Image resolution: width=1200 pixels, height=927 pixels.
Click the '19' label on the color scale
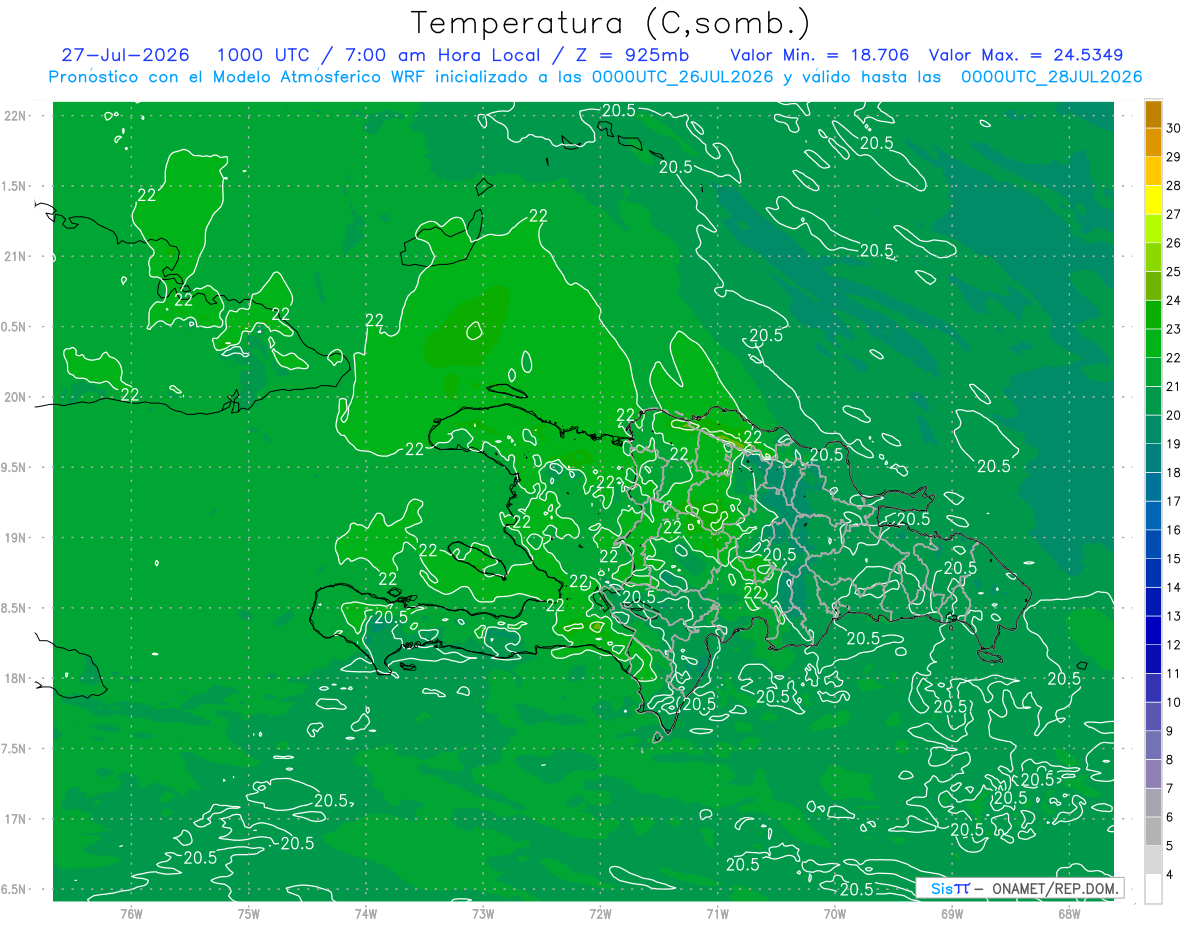click(1174, 444)
